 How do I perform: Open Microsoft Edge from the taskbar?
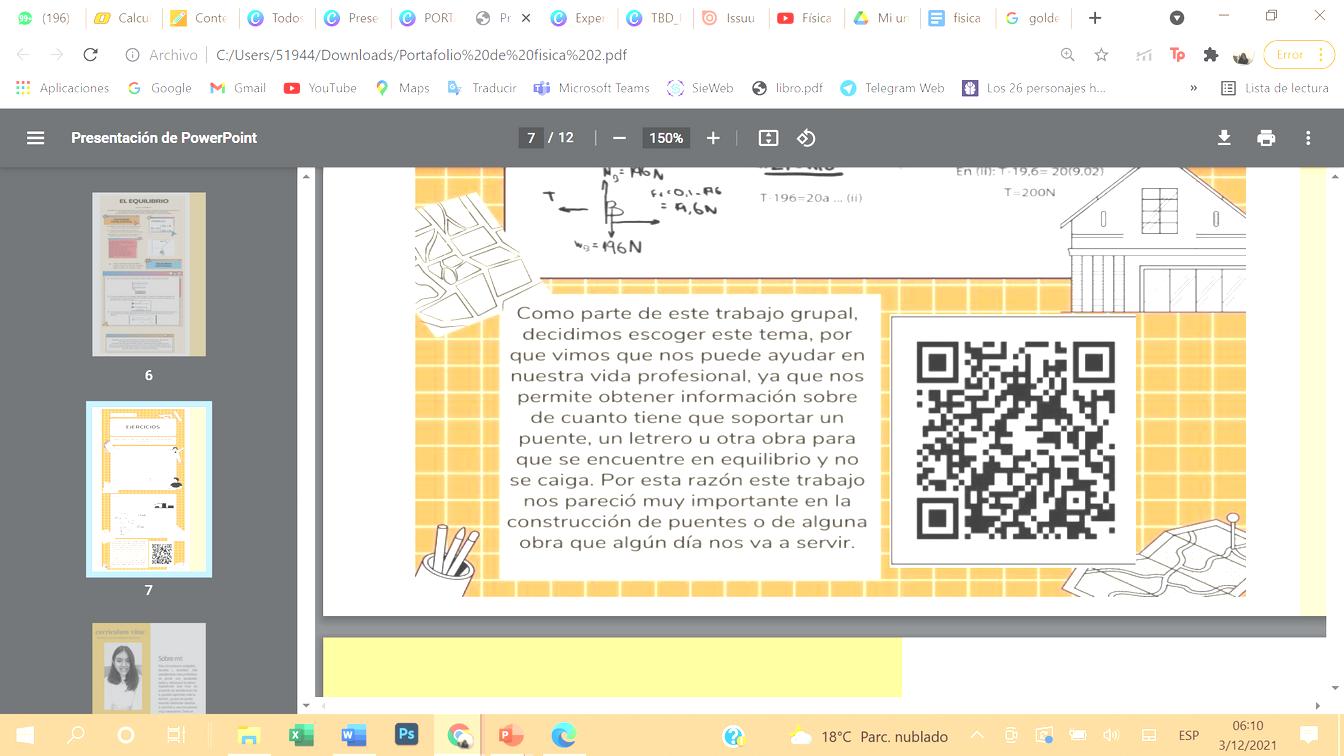[x=564, y=736]
